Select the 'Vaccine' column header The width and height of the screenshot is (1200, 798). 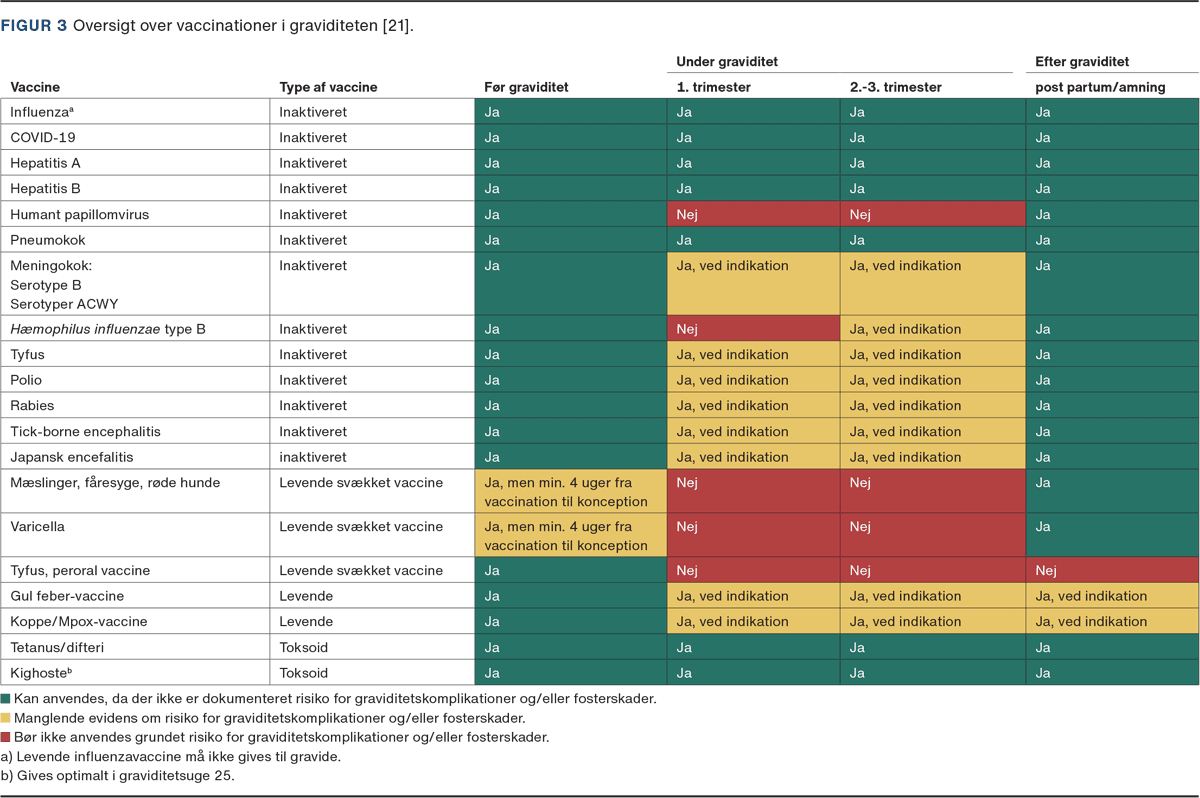[35, 87]
